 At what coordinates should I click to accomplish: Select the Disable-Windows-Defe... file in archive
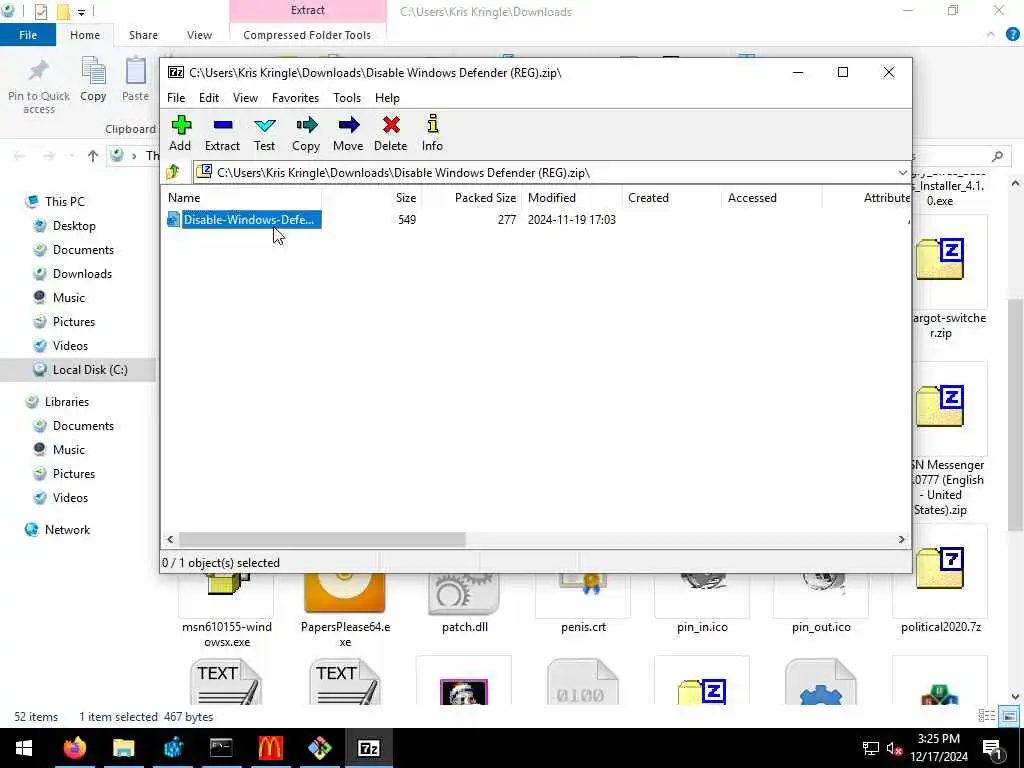[x=244, y=219]
